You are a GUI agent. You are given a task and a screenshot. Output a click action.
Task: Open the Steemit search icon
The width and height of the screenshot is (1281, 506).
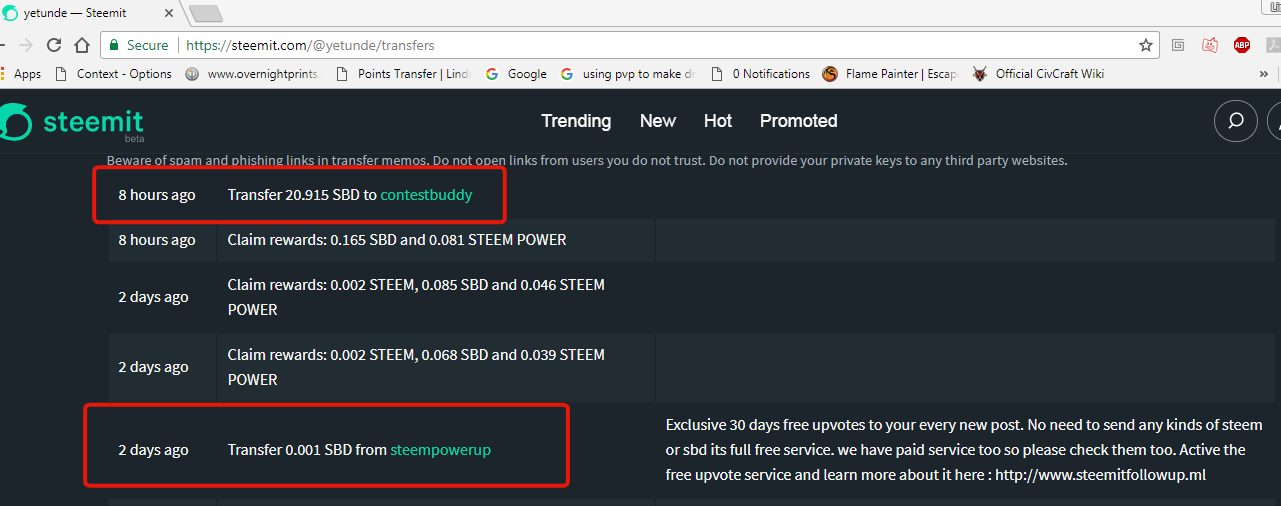click(x=1236, y=121)
